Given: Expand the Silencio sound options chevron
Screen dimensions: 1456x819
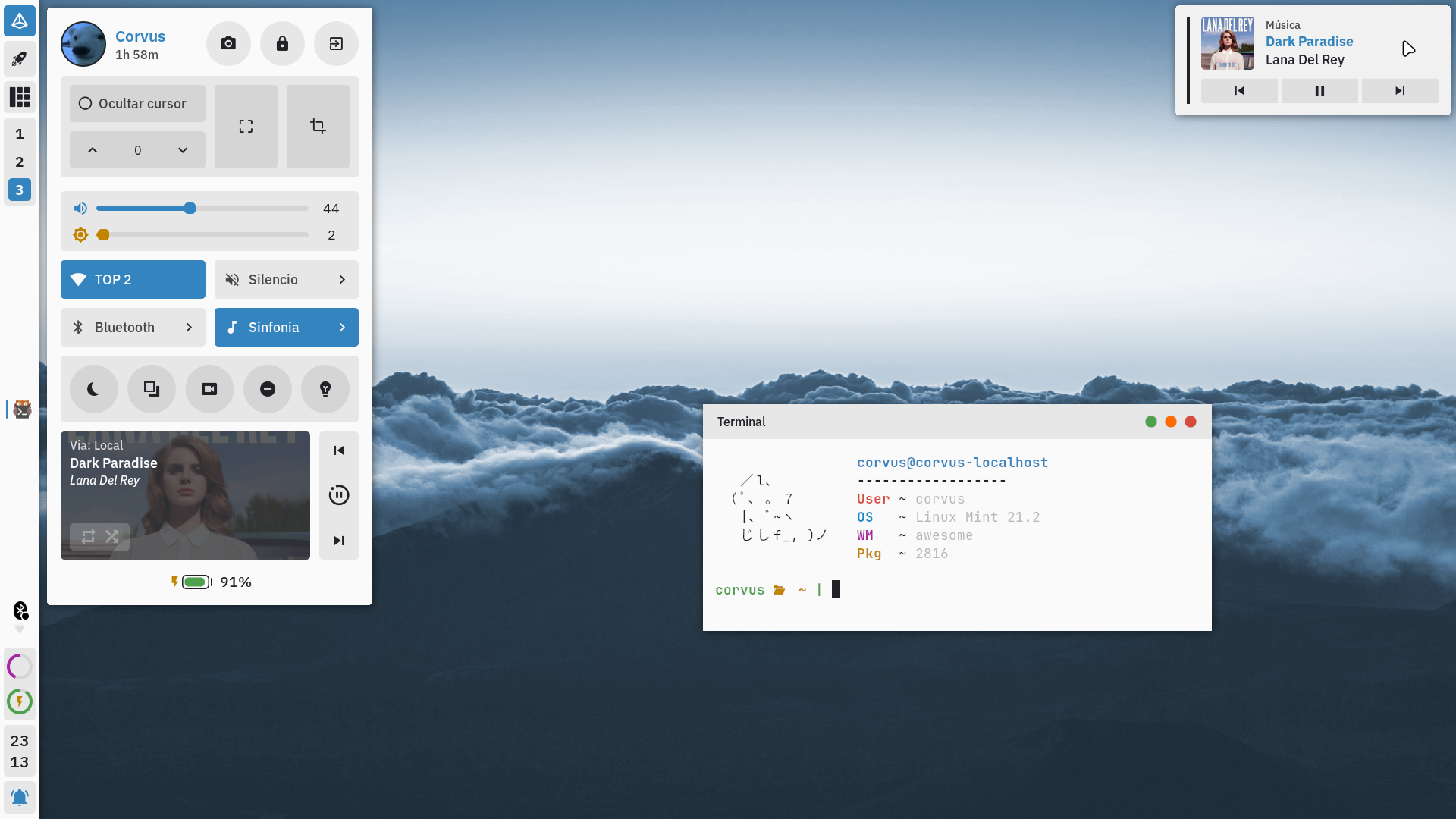Looking at the screenshot, I should (342, 280).
